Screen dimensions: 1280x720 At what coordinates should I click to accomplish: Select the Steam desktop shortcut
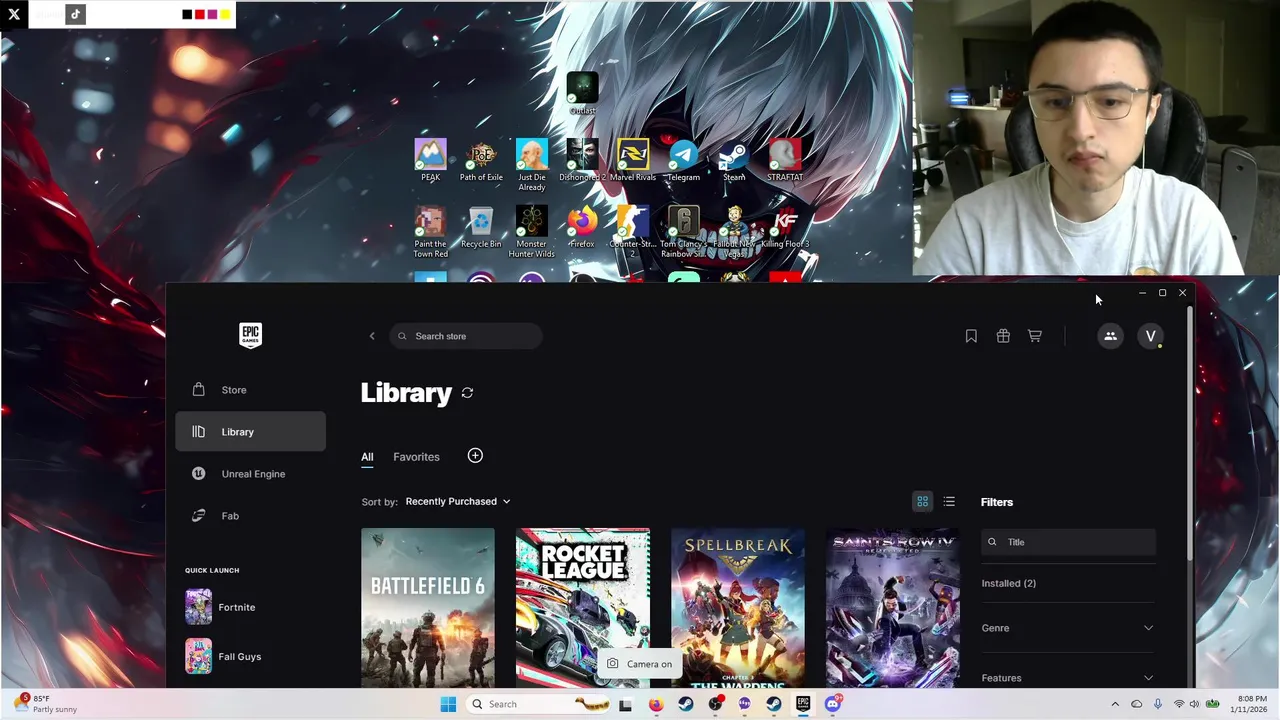pyautogui.click(x=734, y=160)
